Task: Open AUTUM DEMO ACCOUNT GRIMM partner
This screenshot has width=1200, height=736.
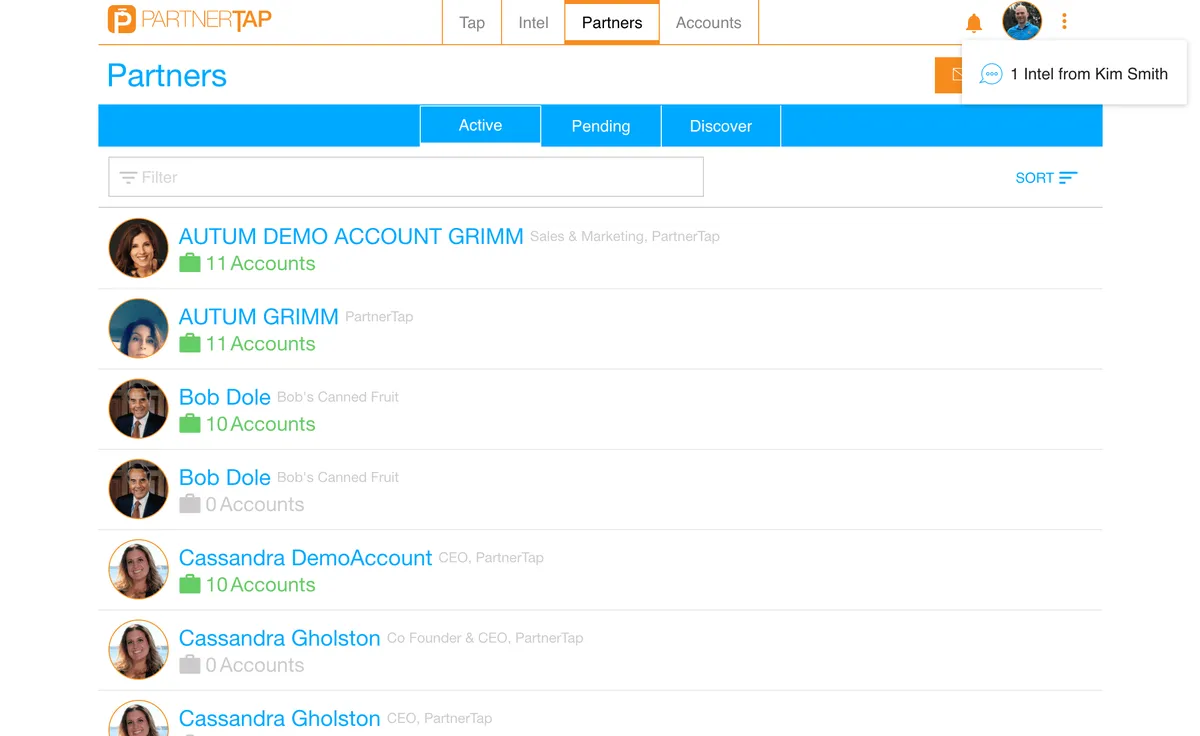Action: pyautogui.click(x=351, y=236)
